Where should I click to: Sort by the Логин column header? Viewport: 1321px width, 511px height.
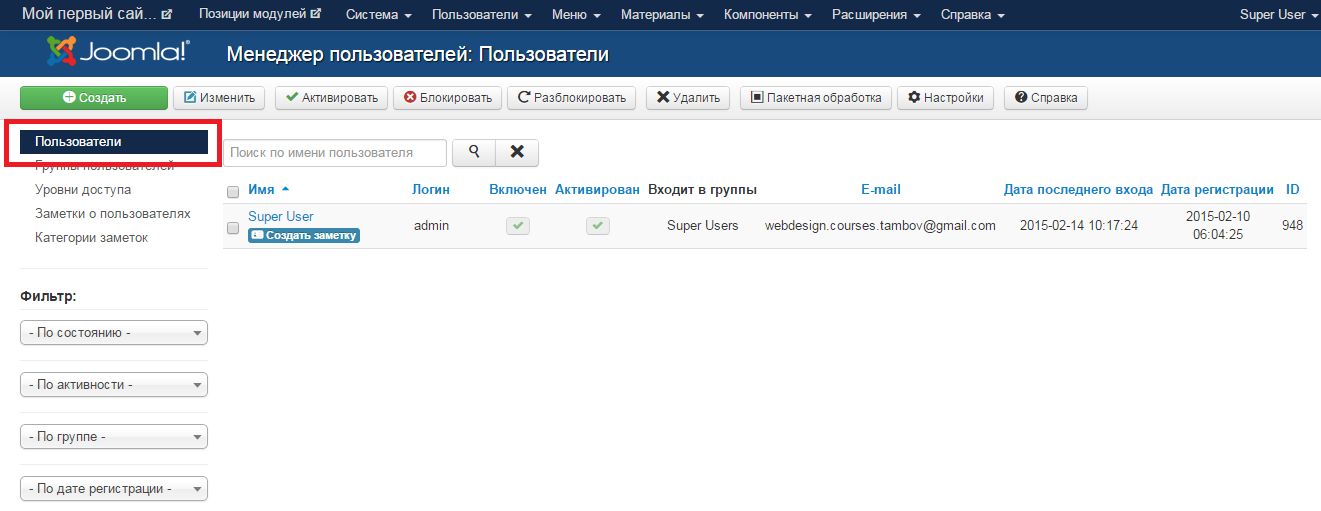(x=431, y=189)
